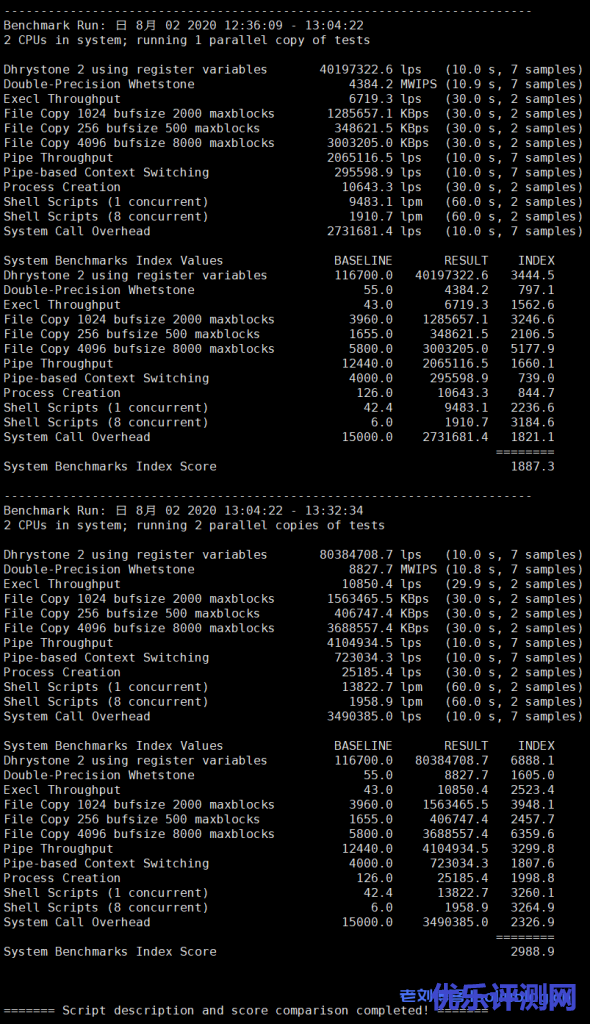The image size is (590, 1024).
Task: Select the '2065116.5 lps' Pipe Throughput value
Action: (x=374, y=157)
